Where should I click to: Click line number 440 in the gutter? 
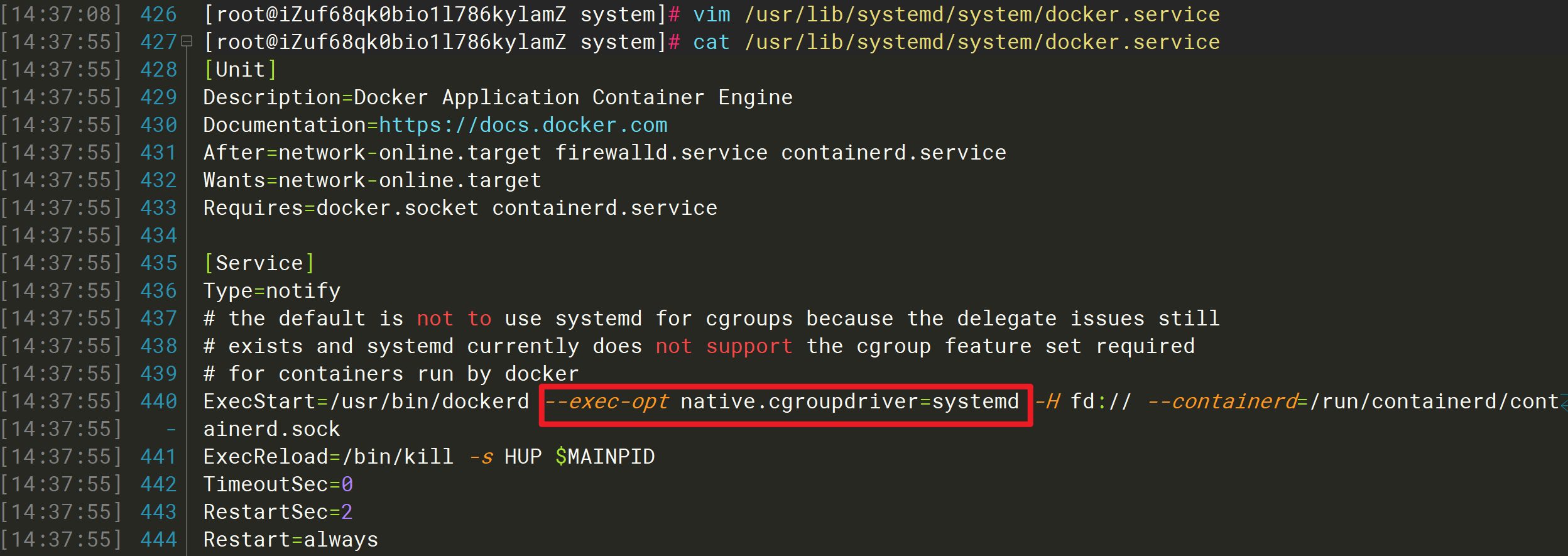159,401
